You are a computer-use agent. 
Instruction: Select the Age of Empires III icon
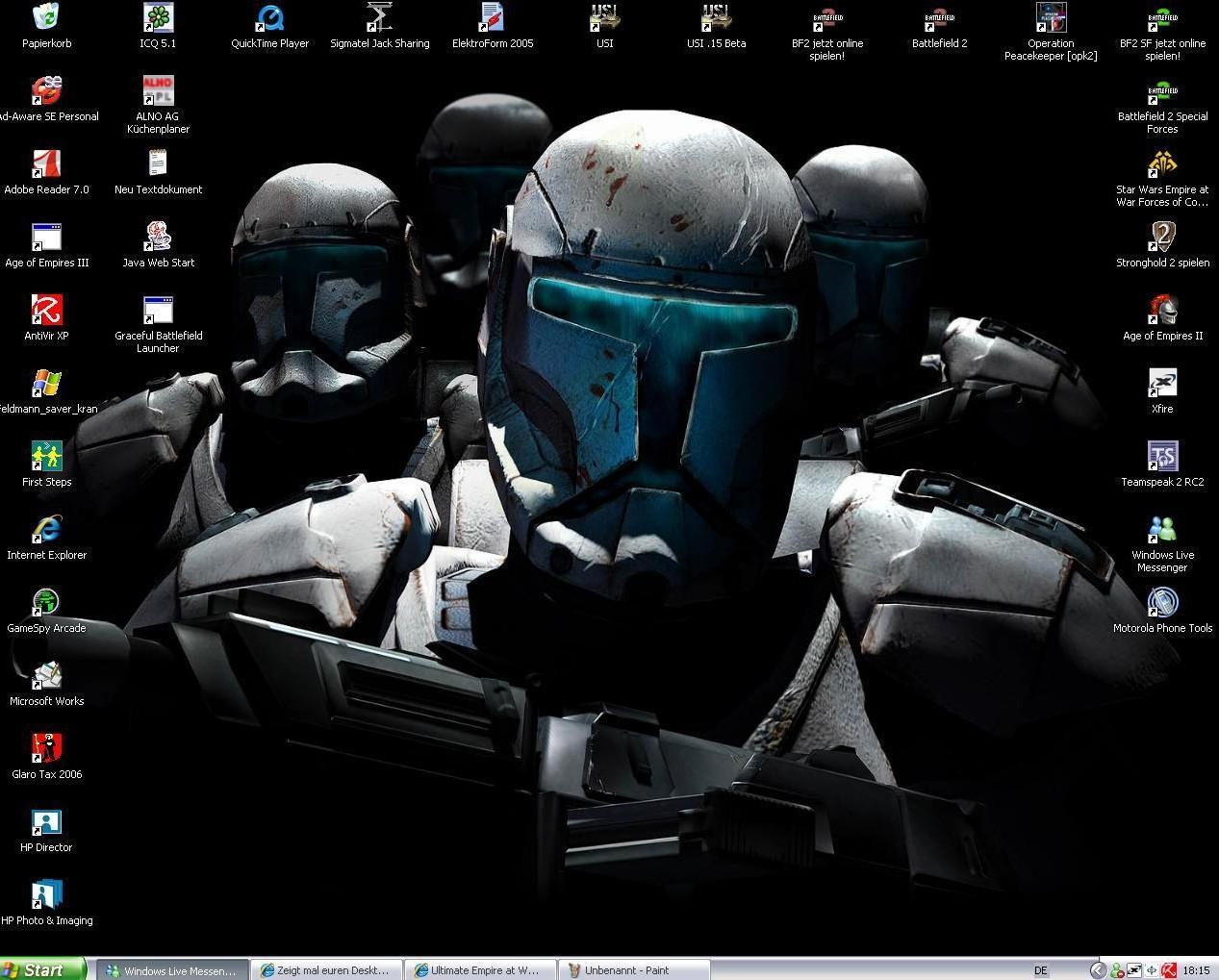[x=46, y=237]
